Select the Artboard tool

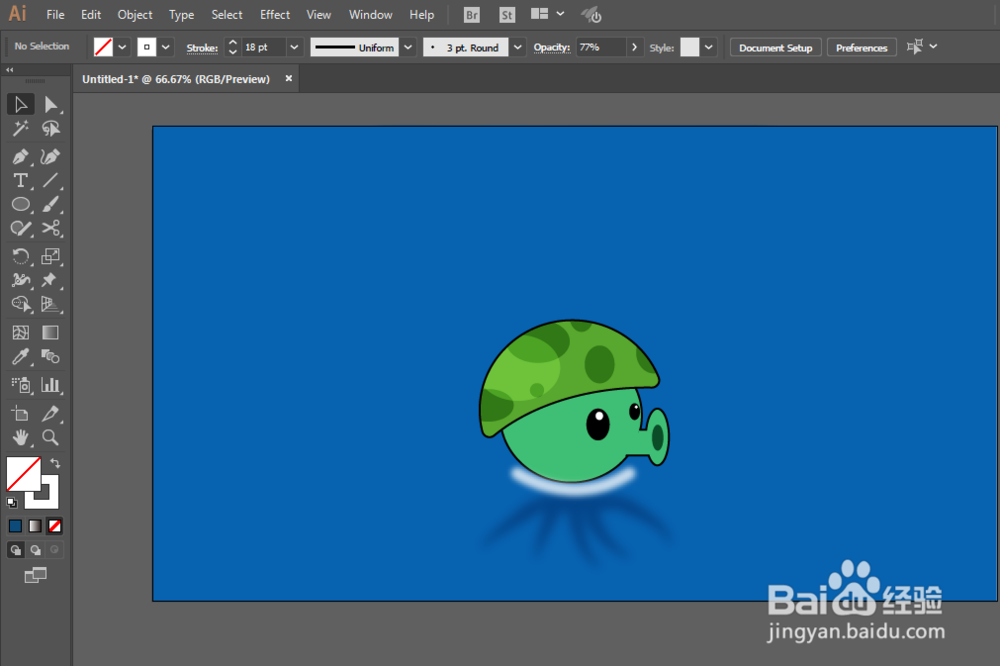coord(20,413)
